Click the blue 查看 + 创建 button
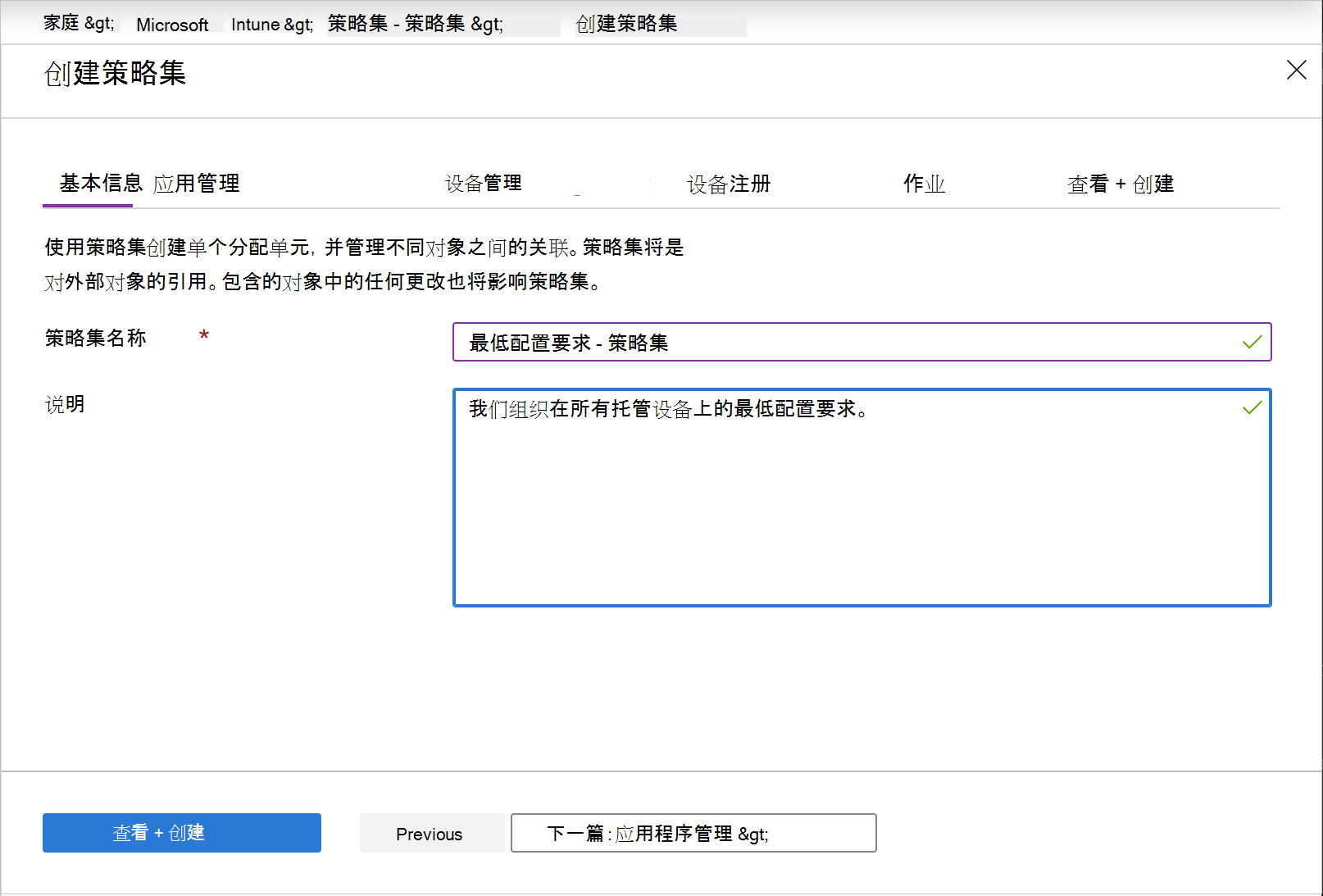The height and width of the screenshot is (896, 1323). click(x=182, y=833)
